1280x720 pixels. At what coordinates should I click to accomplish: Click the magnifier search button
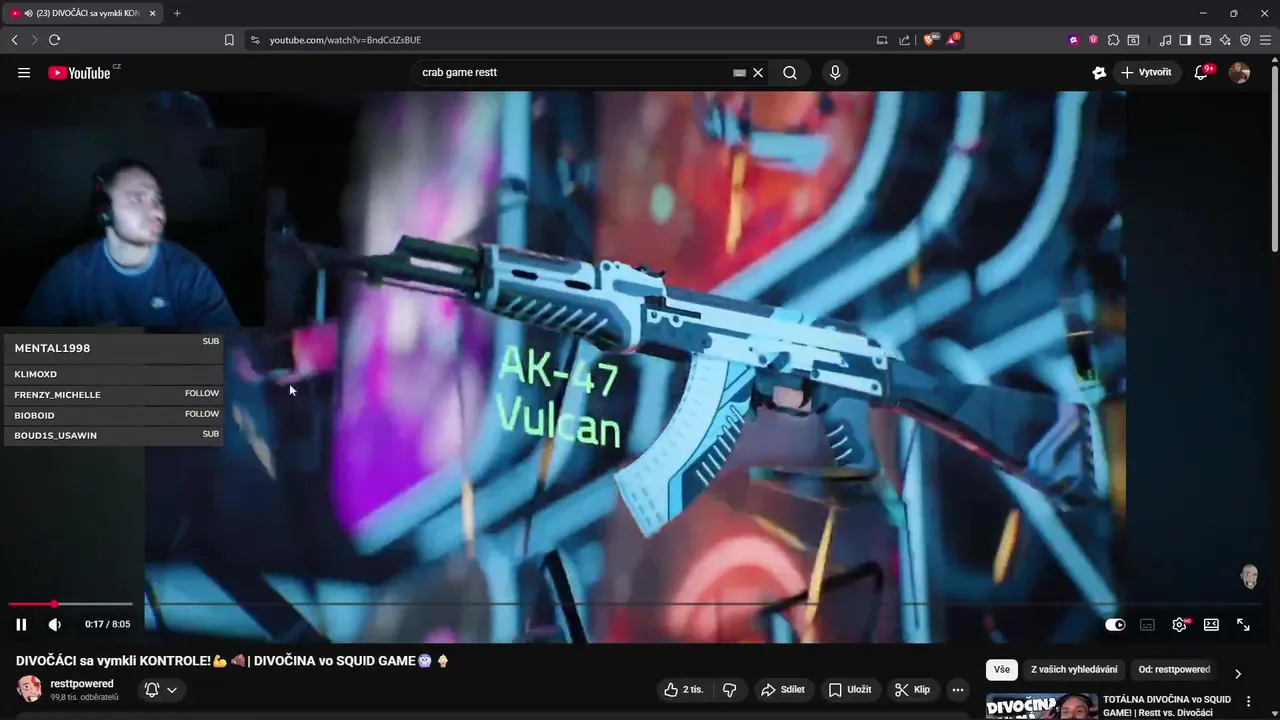tap(790, 72)
